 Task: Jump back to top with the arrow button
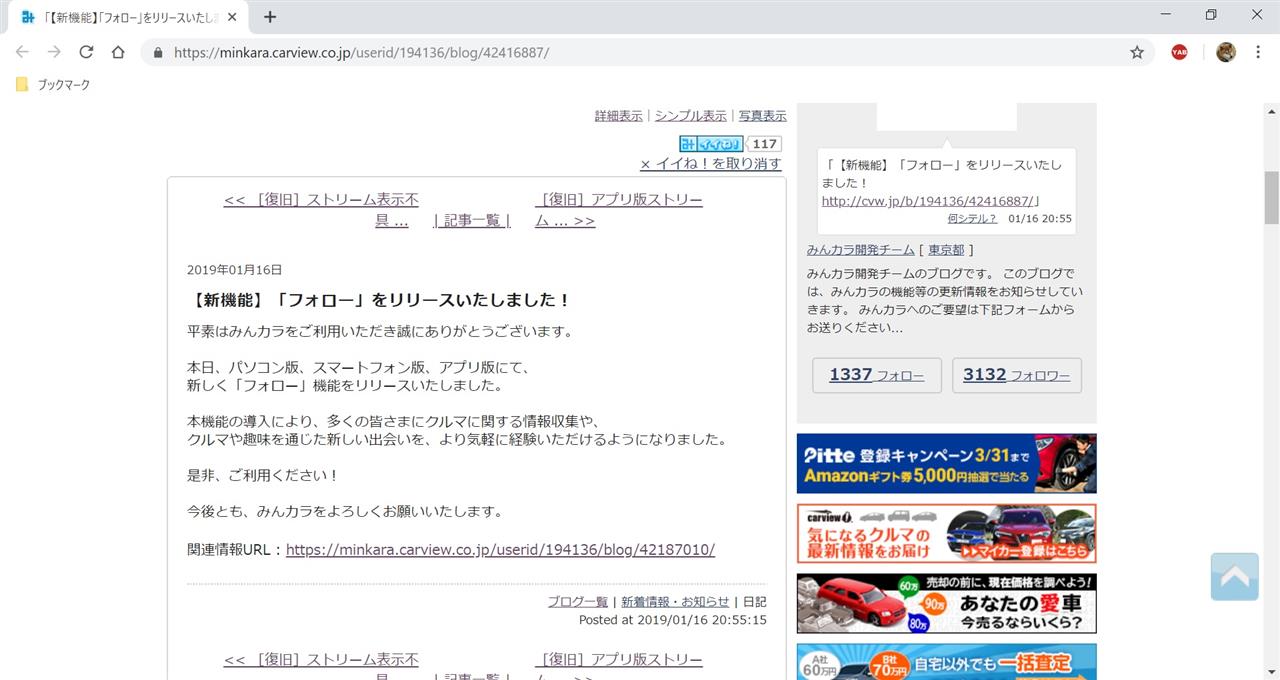coord(1234,577)
